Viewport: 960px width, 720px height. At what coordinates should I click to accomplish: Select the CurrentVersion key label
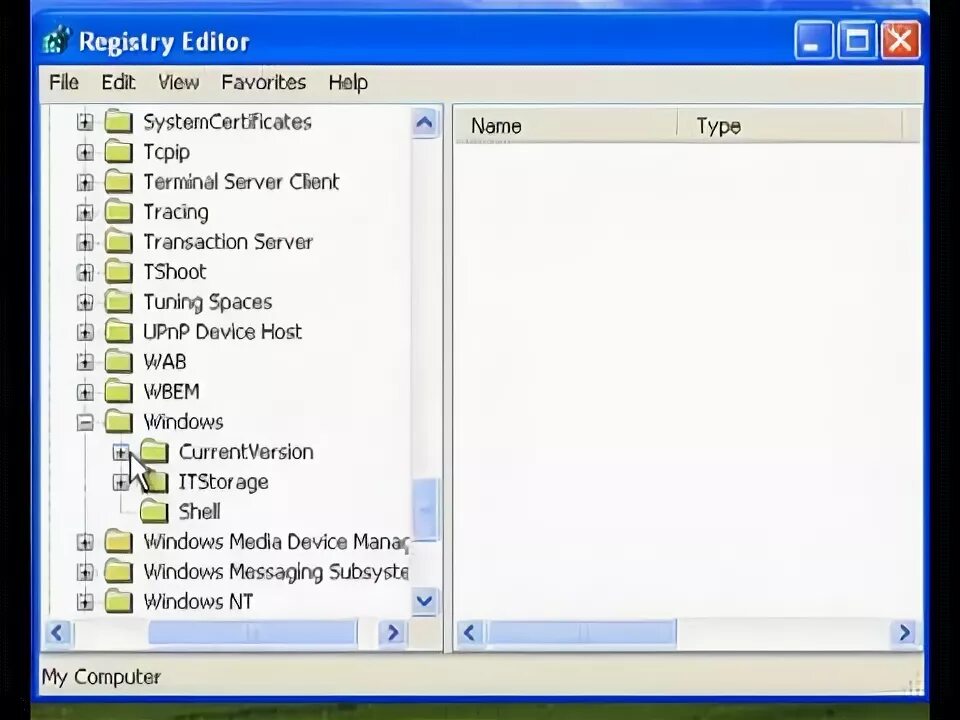(x=246, y=452)
